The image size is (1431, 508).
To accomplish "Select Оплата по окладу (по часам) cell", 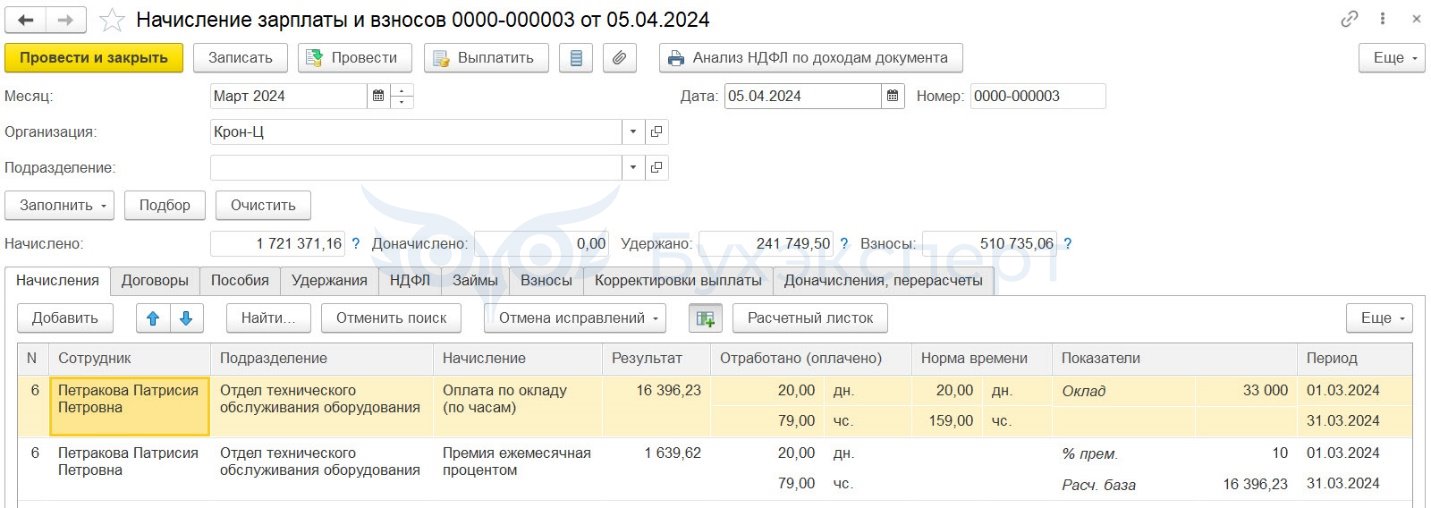I will [x=518, y=406].
